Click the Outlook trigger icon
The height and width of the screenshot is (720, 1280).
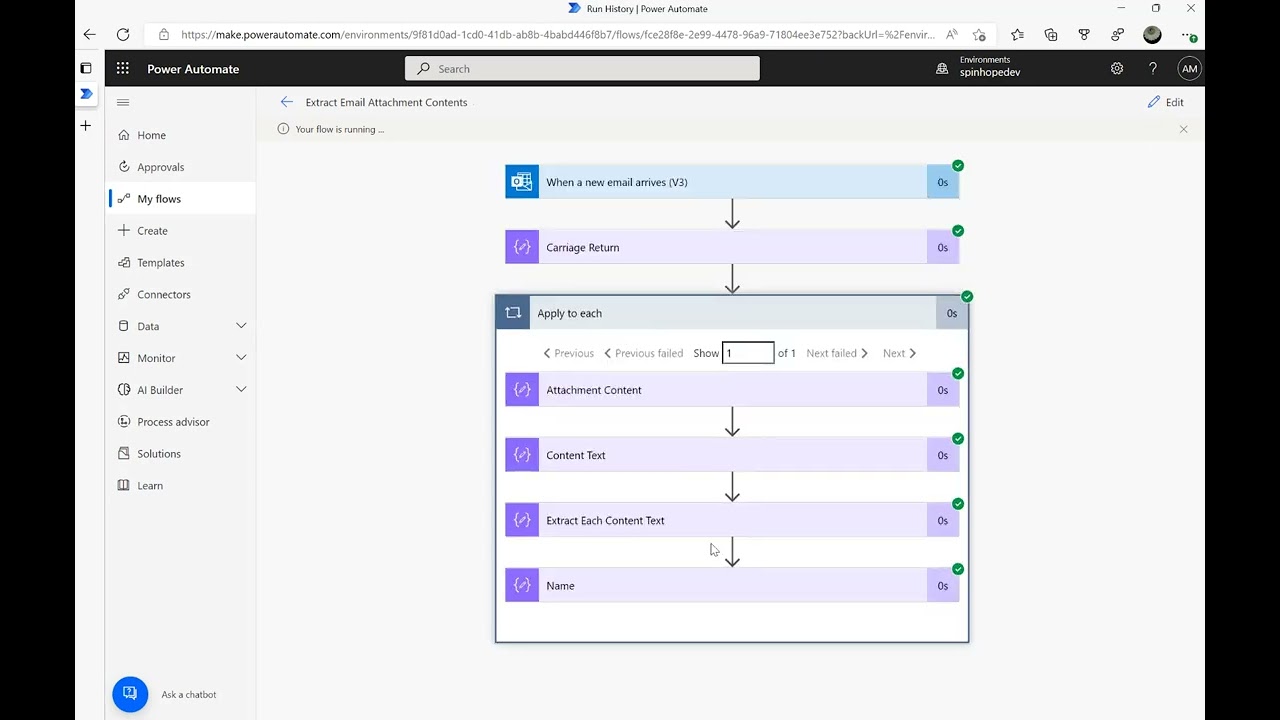tap(522, 182)
